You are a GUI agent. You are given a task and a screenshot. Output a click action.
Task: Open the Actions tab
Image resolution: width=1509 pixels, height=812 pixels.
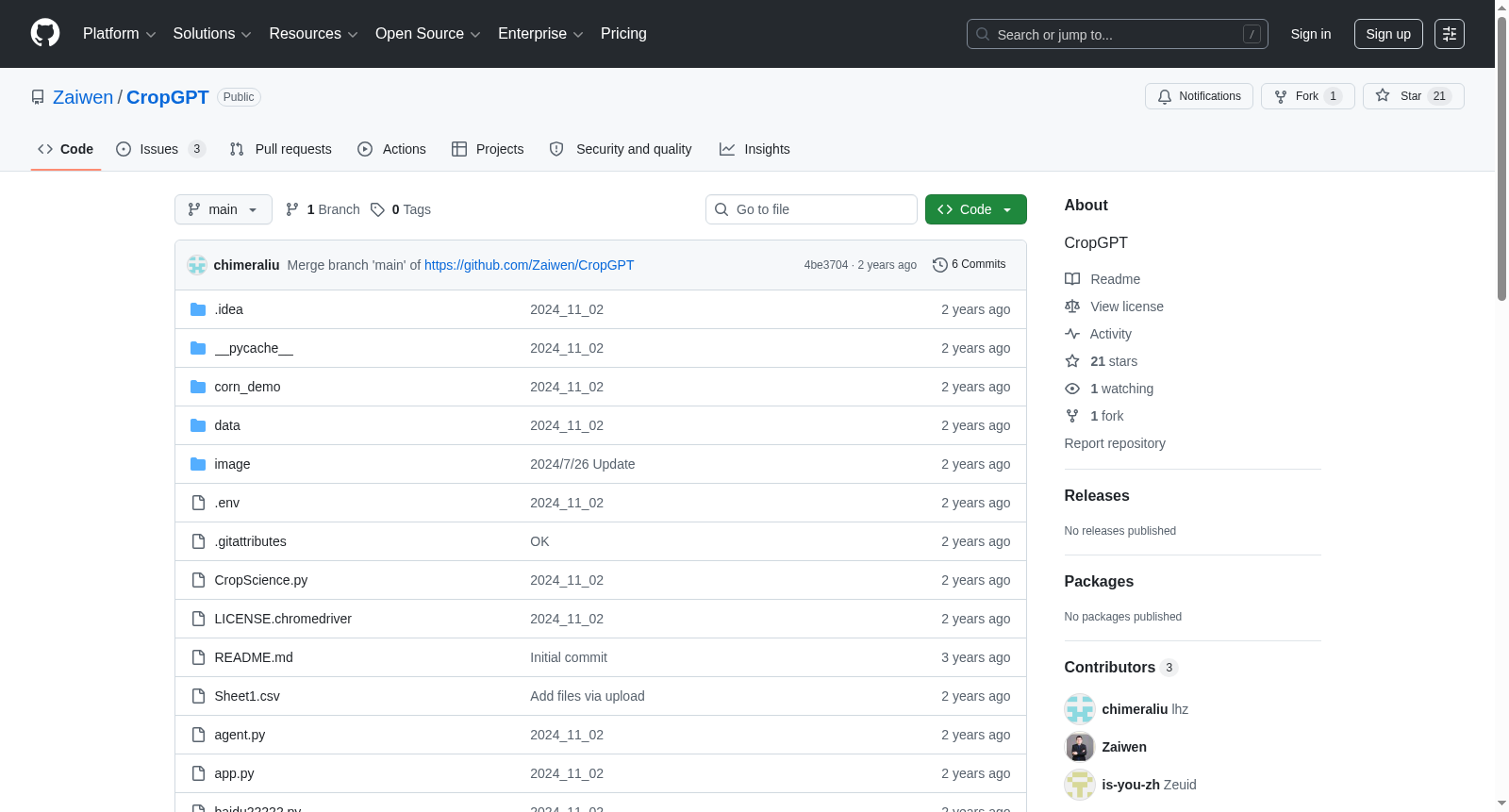391,149
